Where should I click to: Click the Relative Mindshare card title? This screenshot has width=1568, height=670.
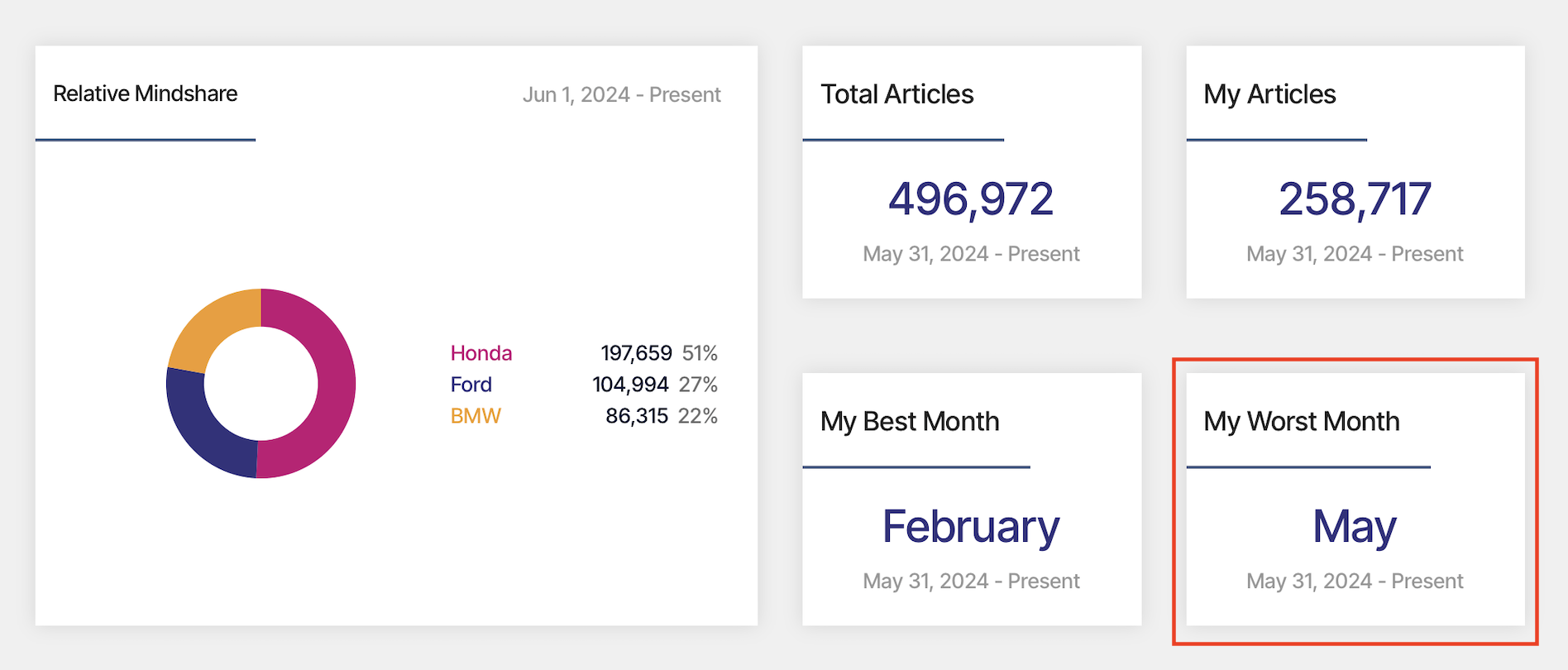coord(145,93)
